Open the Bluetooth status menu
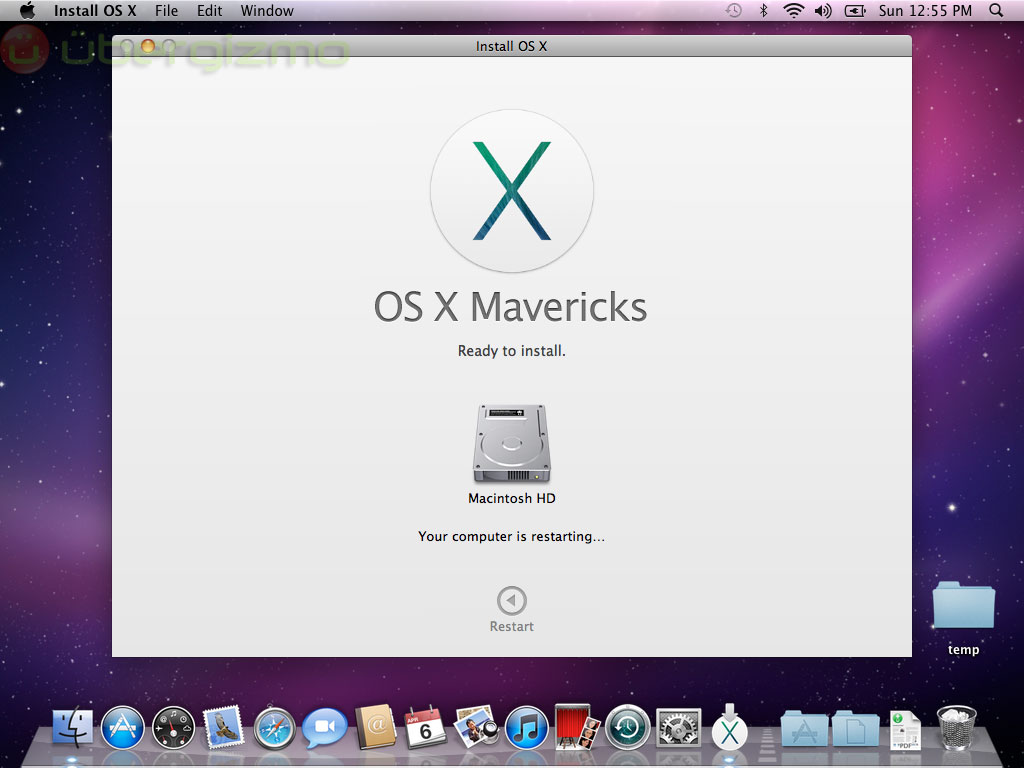Image resolution: width=1024 pixels, height=768 pixels. click(x=763, y=11)
